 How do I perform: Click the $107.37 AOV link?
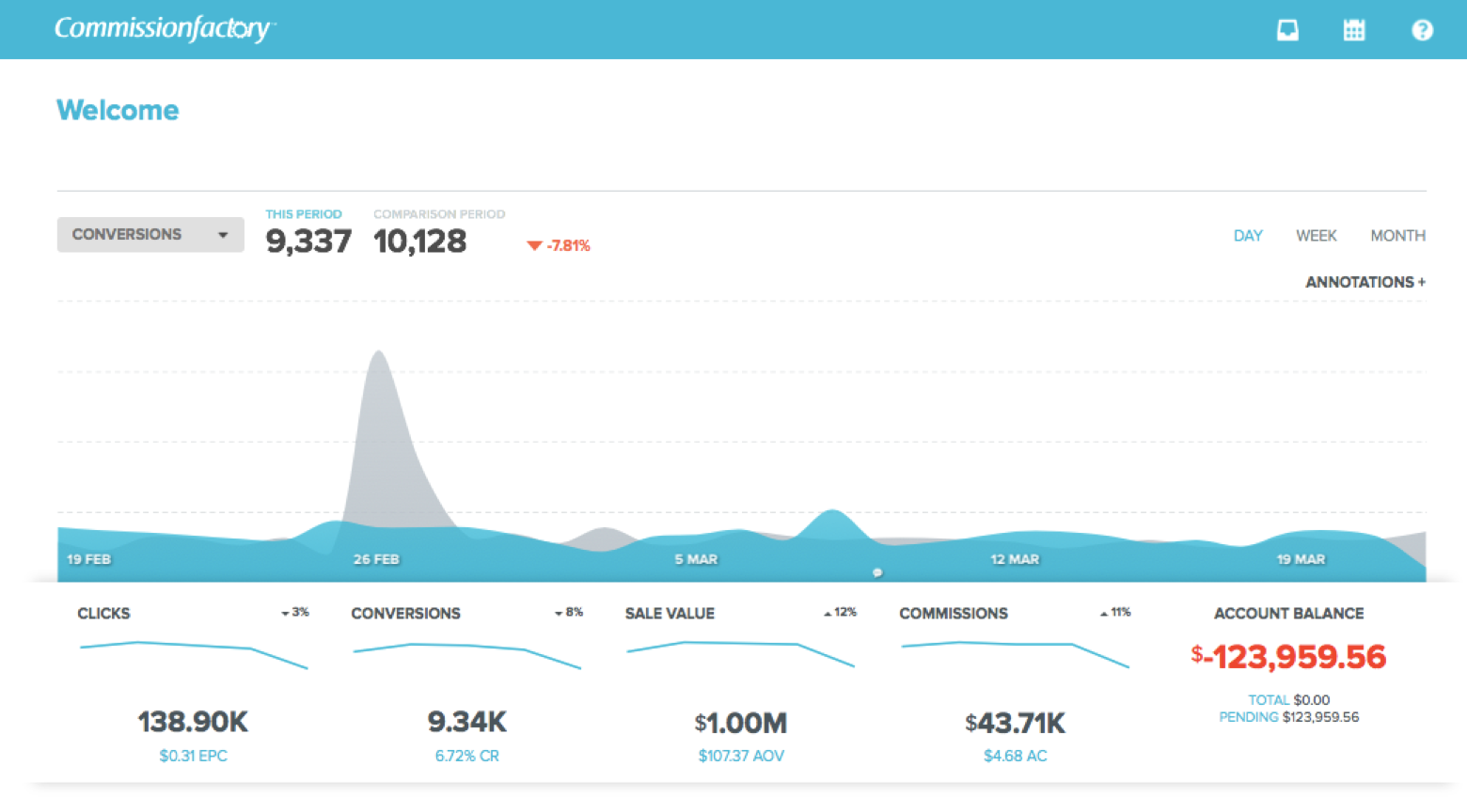(x=741, y=756)
